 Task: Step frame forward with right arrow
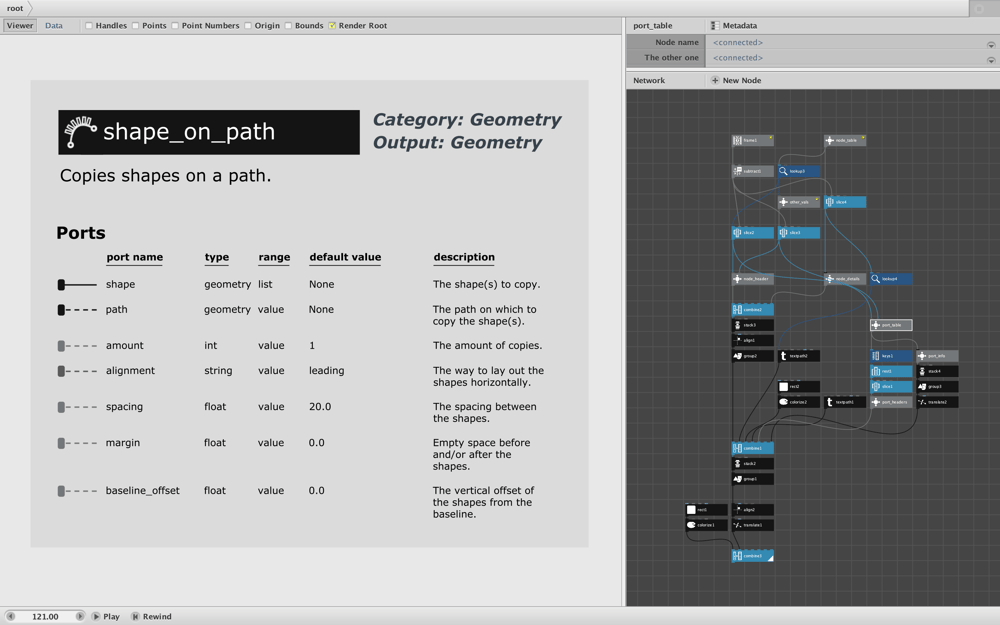(80, 616)
